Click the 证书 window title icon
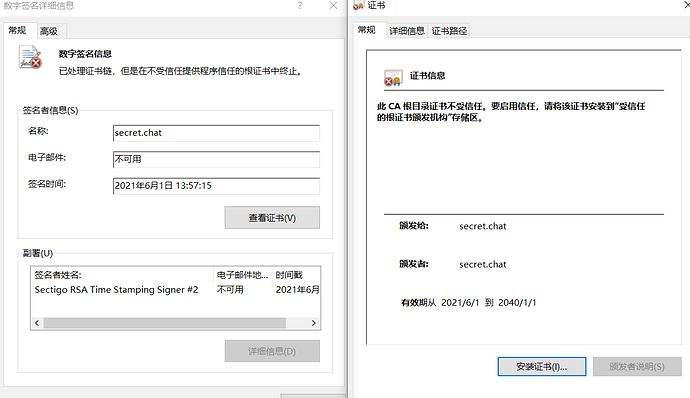 click(x=359, y=5)
